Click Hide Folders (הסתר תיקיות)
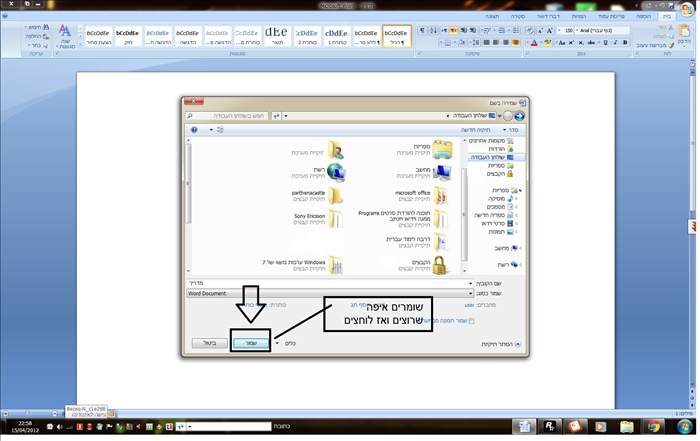Viewport: 700px width, 441px height. [x=500, y=344]
